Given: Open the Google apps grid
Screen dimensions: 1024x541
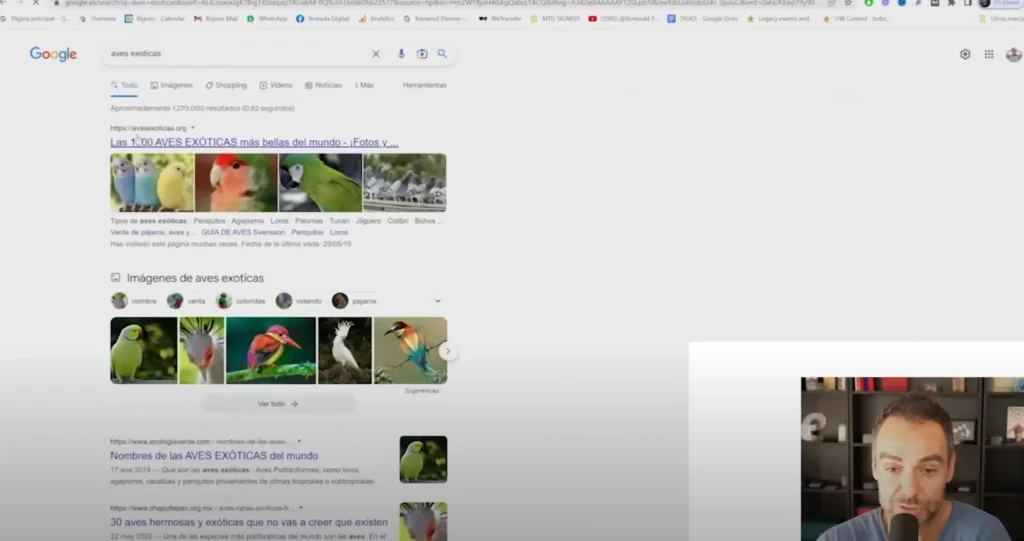Looking at the screenshot, I should pos(989,54).
